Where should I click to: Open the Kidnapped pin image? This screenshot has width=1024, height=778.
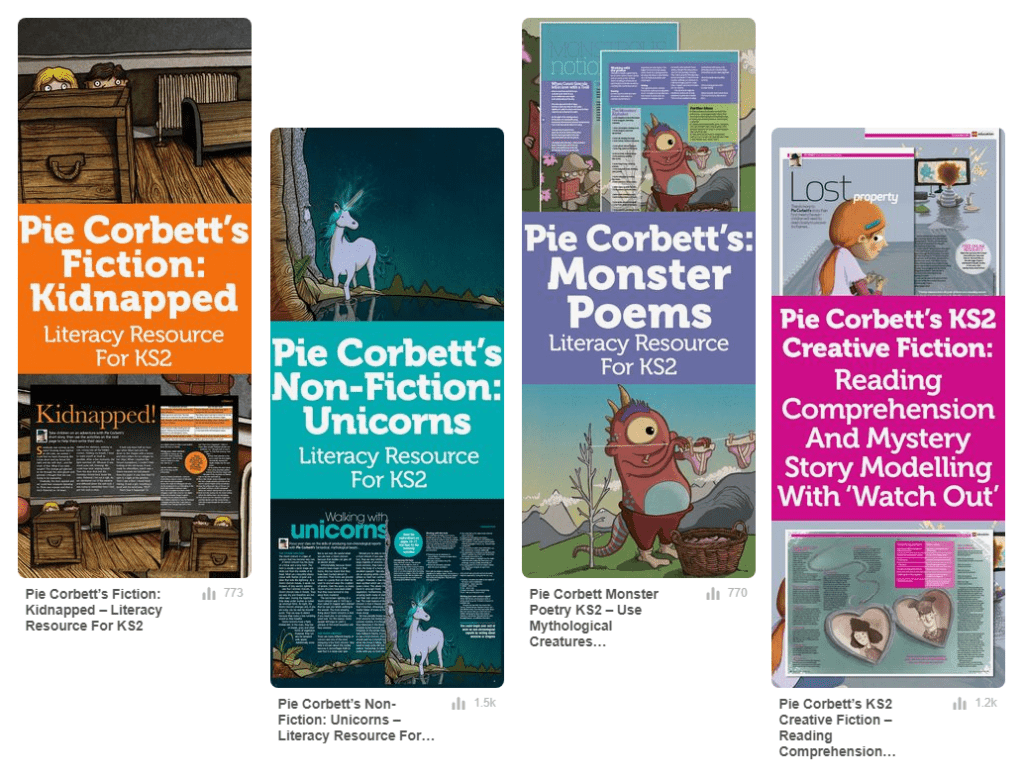click(x=135, y=298)
